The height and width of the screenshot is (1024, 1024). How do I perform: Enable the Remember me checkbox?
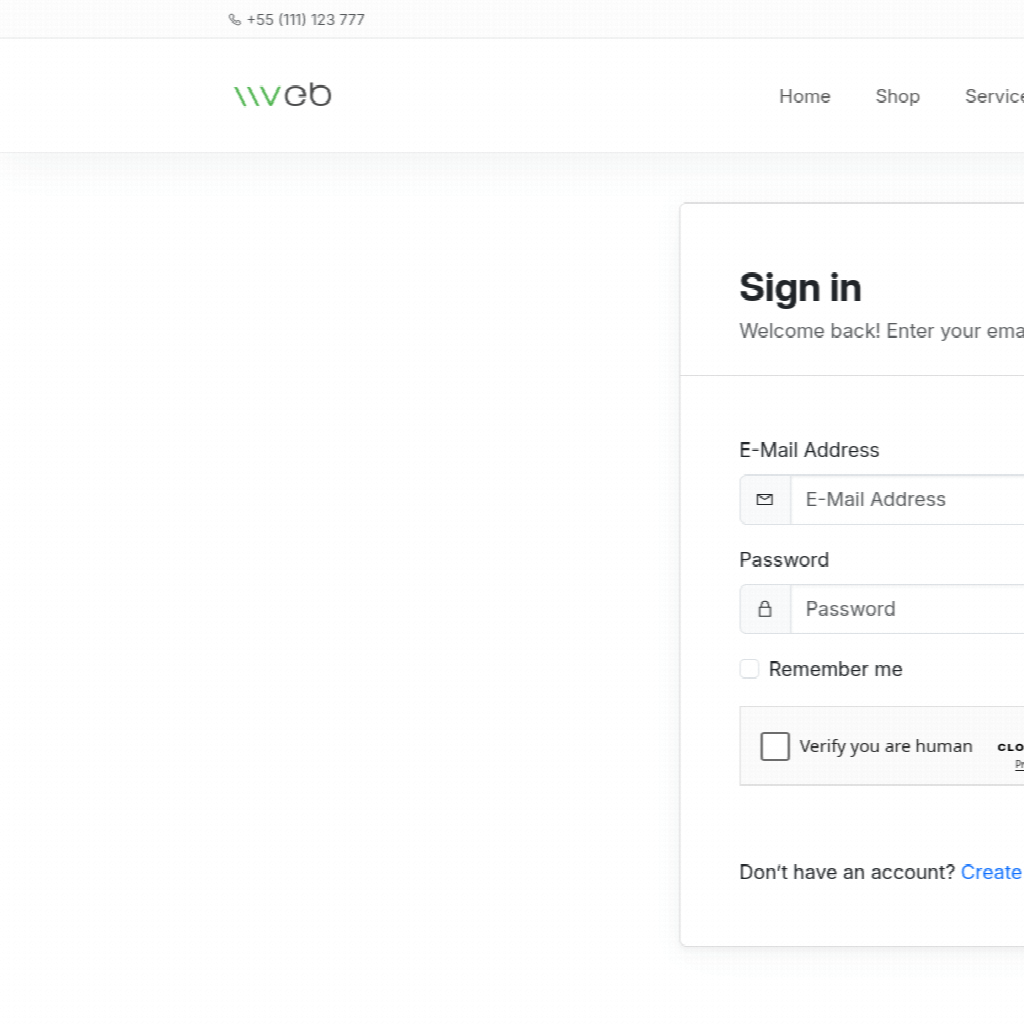click(749, 669)
